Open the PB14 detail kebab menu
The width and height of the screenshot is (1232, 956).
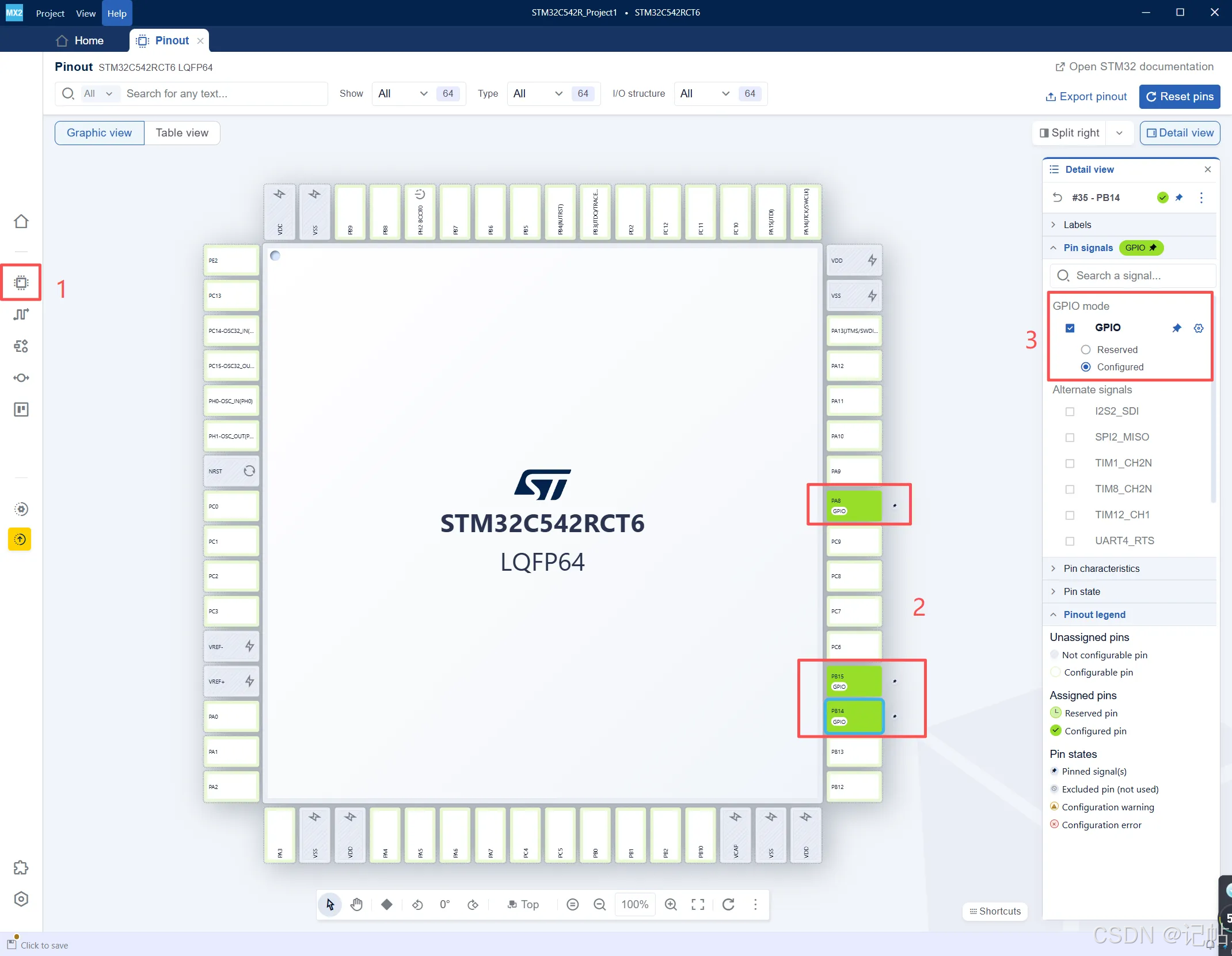point(1201,198)
